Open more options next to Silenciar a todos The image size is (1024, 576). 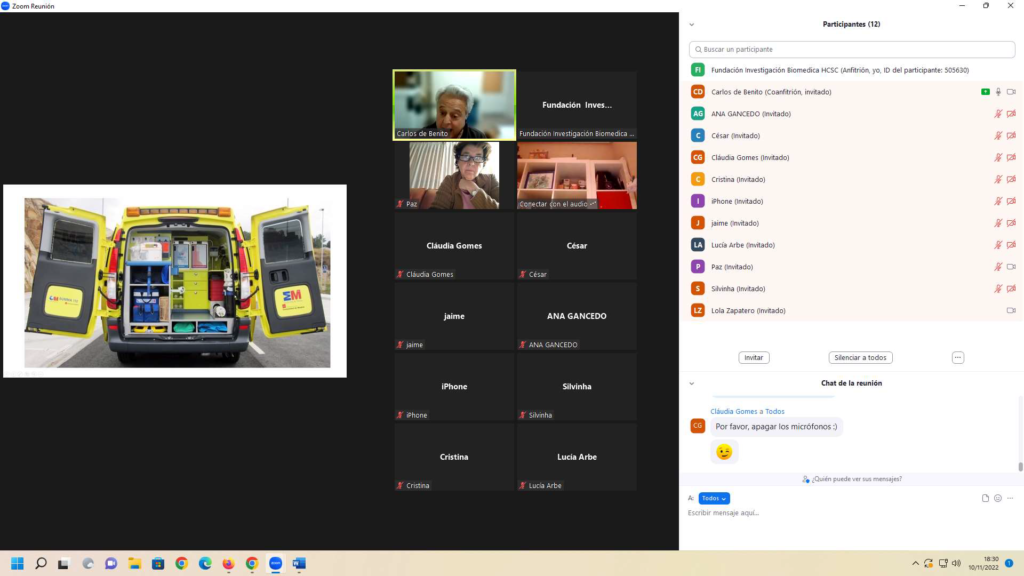[957, 358]
